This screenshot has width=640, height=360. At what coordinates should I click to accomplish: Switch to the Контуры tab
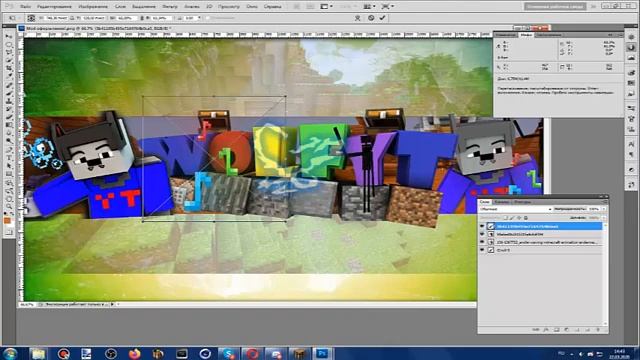pyautogui.click(x=522, y=202)
